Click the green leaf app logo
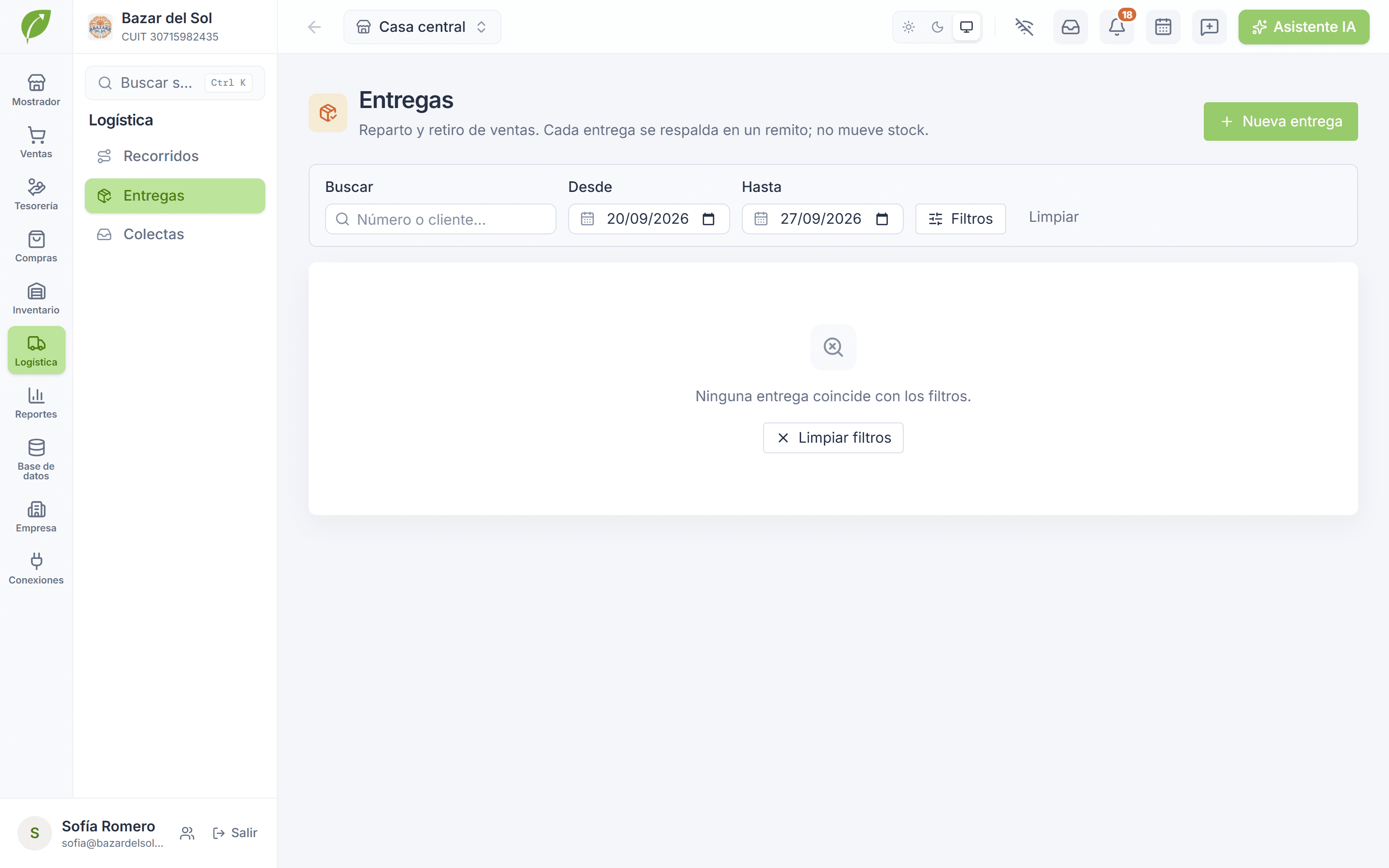 pos(36,27)
